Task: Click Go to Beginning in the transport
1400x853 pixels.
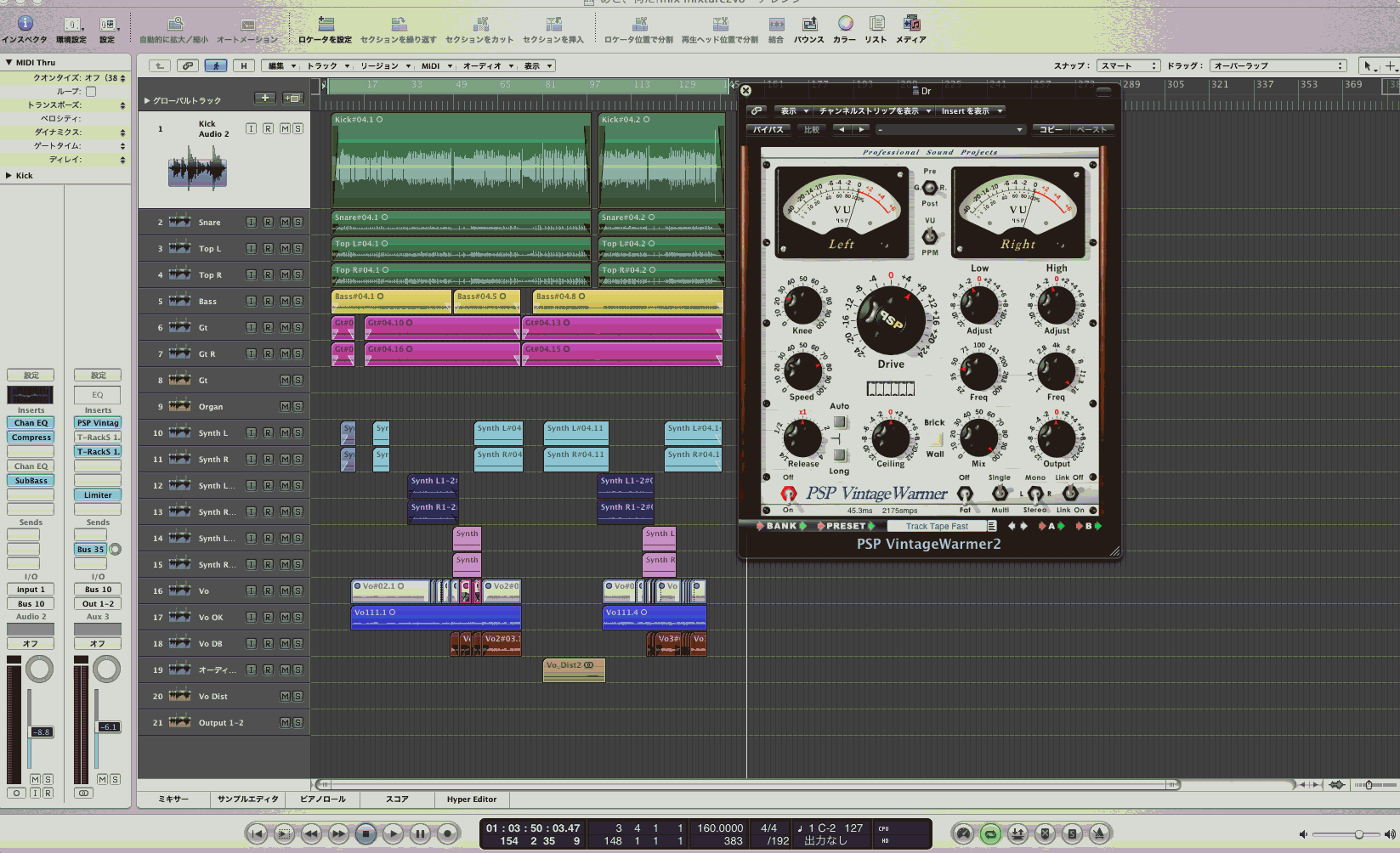Action: tap(257, 833)
